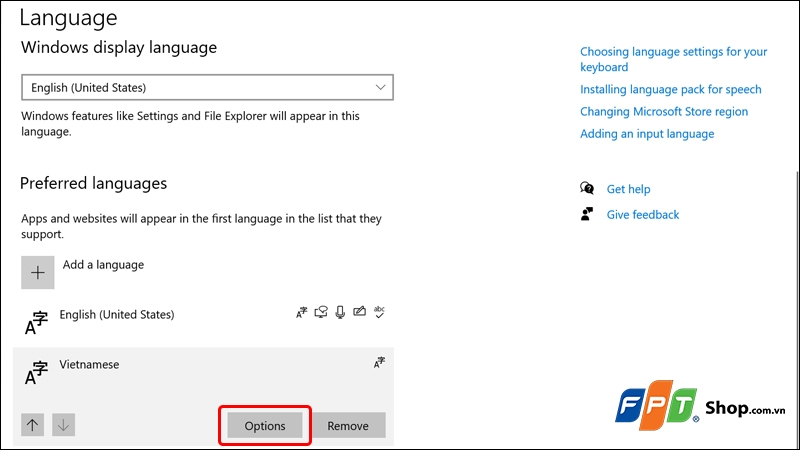Open Changing Microsoft Store region link
Screen dimensions: 800x450
click(664, 111)
